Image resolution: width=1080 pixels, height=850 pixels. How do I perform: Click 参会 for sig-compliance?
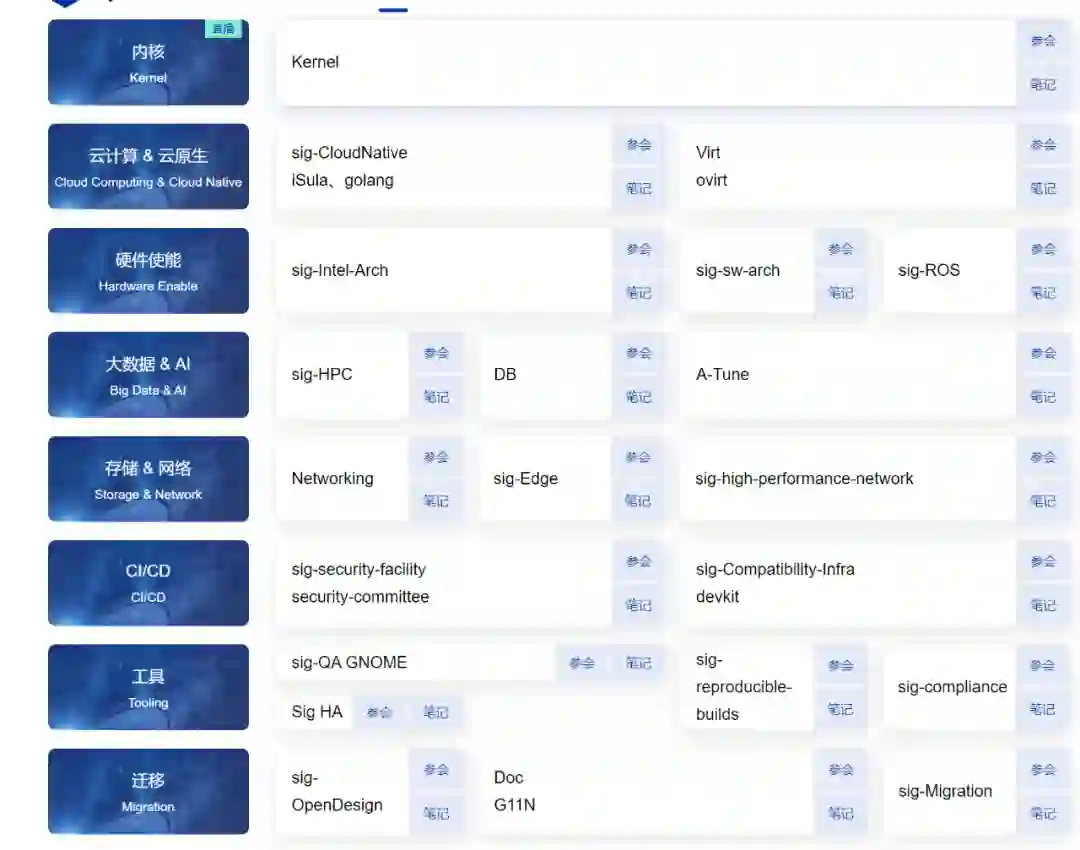[x=1043, y=665]
